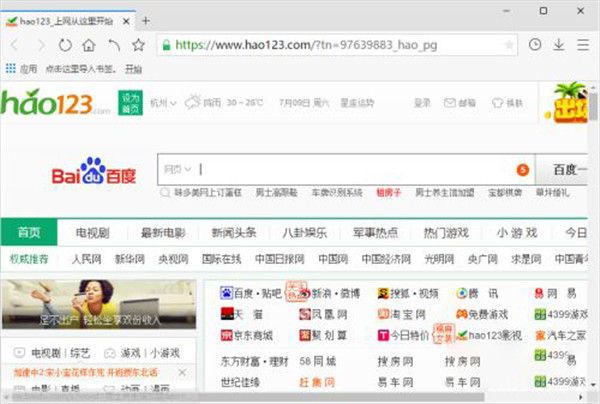600x404 pixels.
Task: Open a new tab with plus button
Action: point(145,21)
